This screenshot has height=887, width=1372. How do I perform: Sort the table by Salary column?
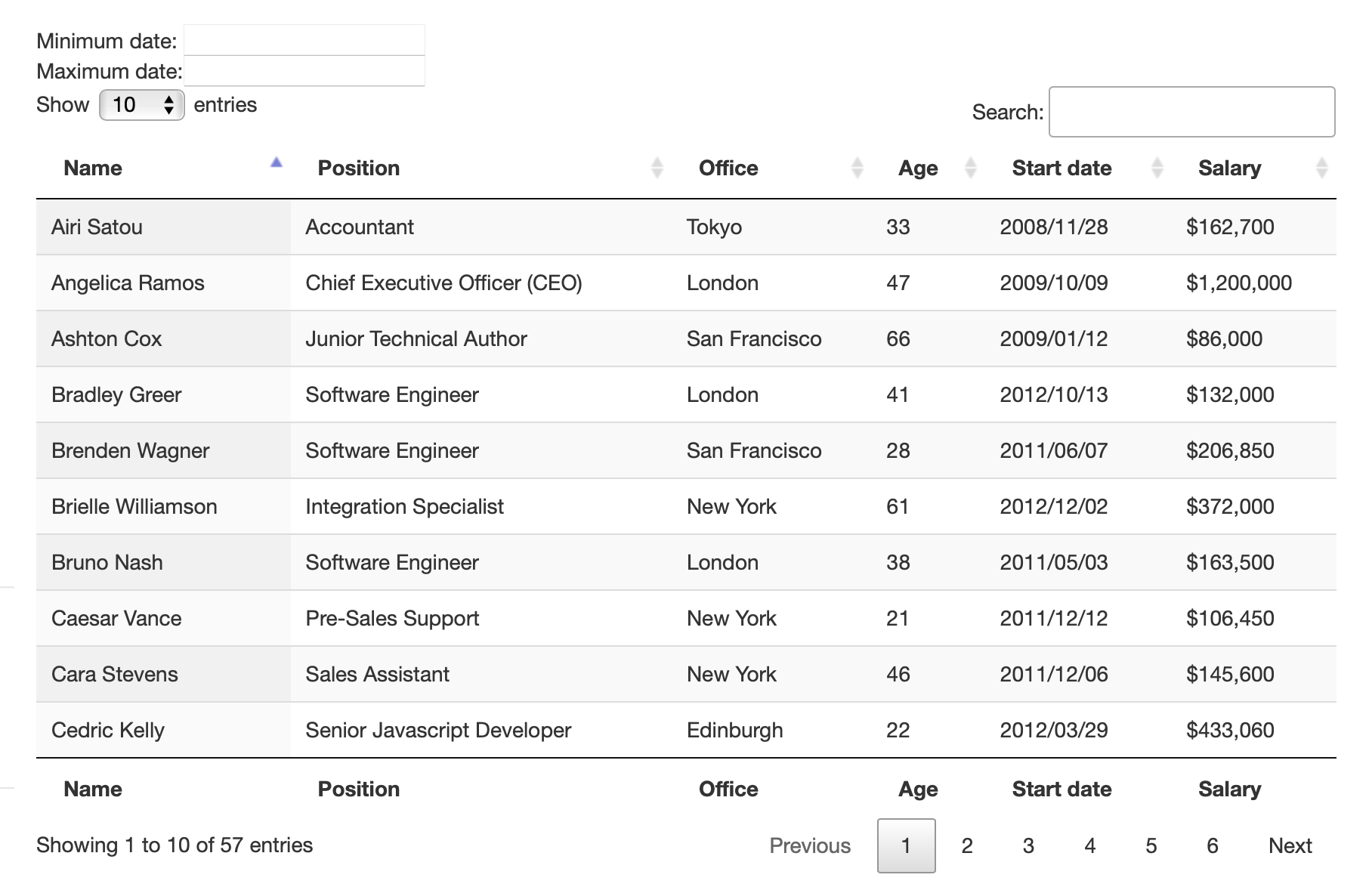click(1230, 168)
